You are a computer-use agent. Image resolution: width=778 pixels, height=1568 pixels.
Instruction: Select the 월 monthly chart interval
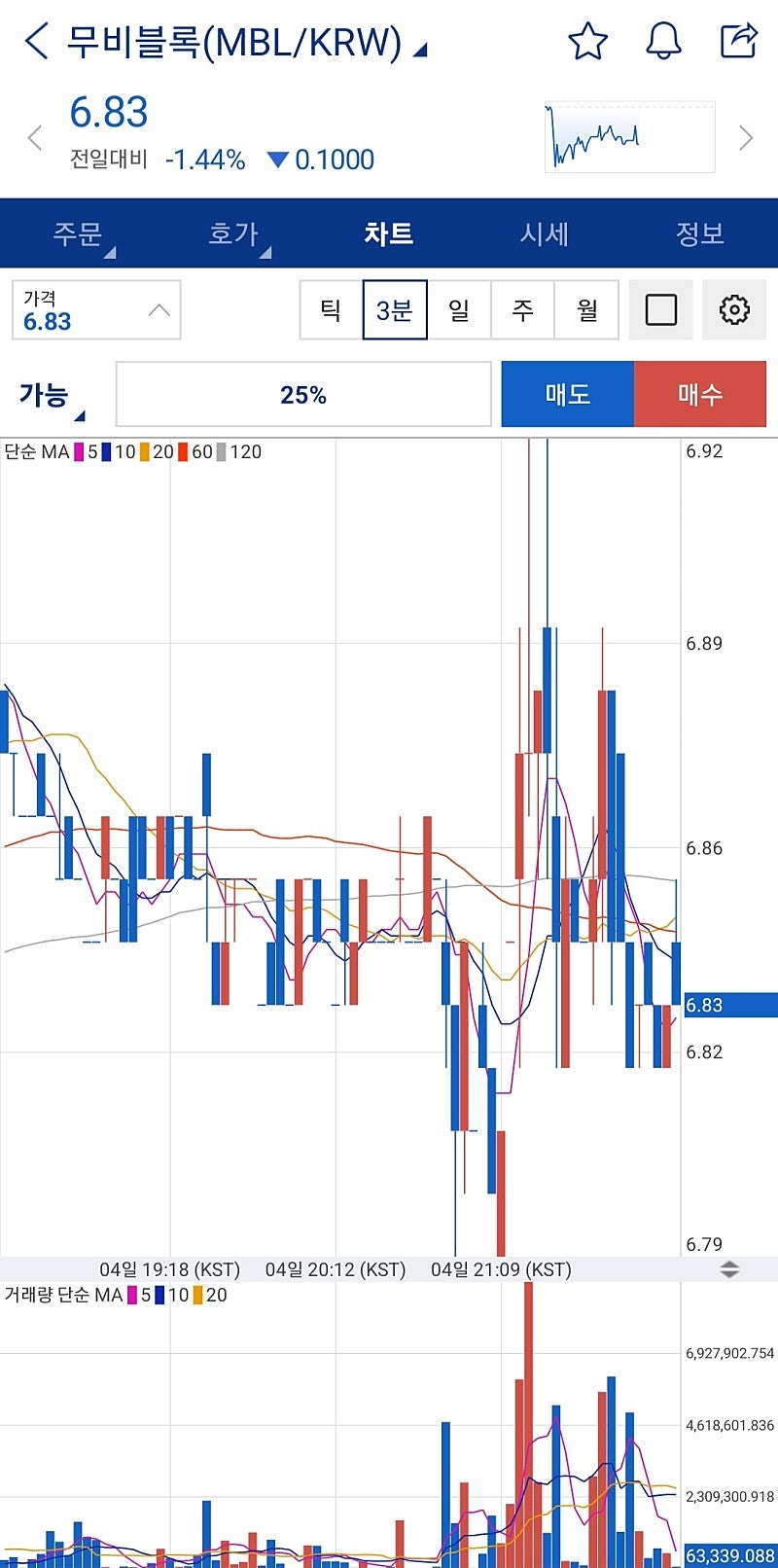point(587,310)
